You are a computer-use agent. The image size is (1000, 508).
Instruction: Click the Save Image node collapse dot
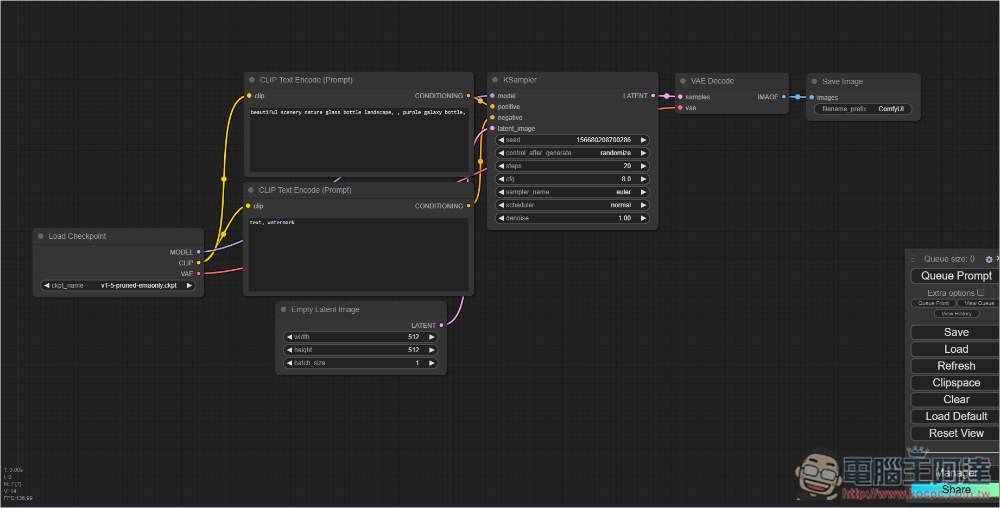pos(814,82)
